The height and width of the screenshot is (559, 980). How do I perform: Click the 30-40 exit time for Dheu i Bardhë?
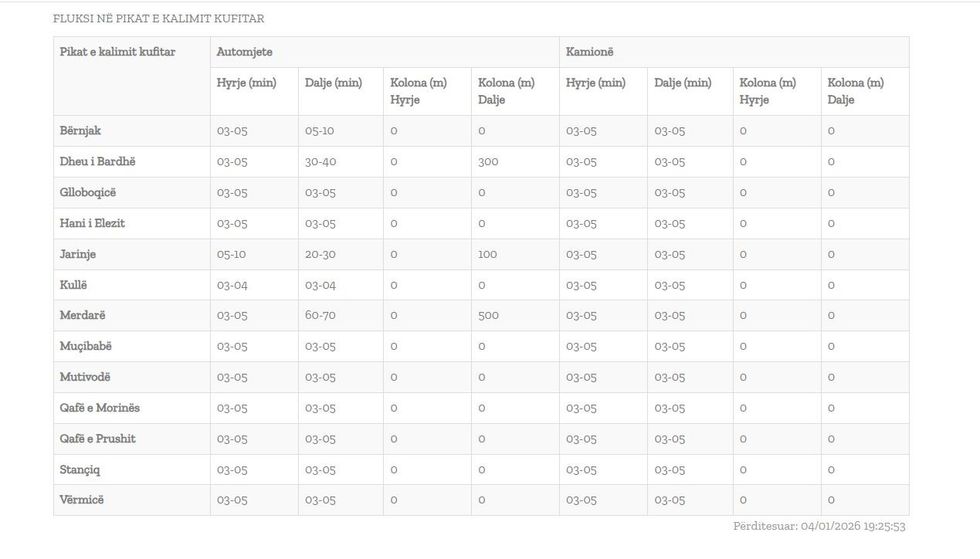pos(320,162)
